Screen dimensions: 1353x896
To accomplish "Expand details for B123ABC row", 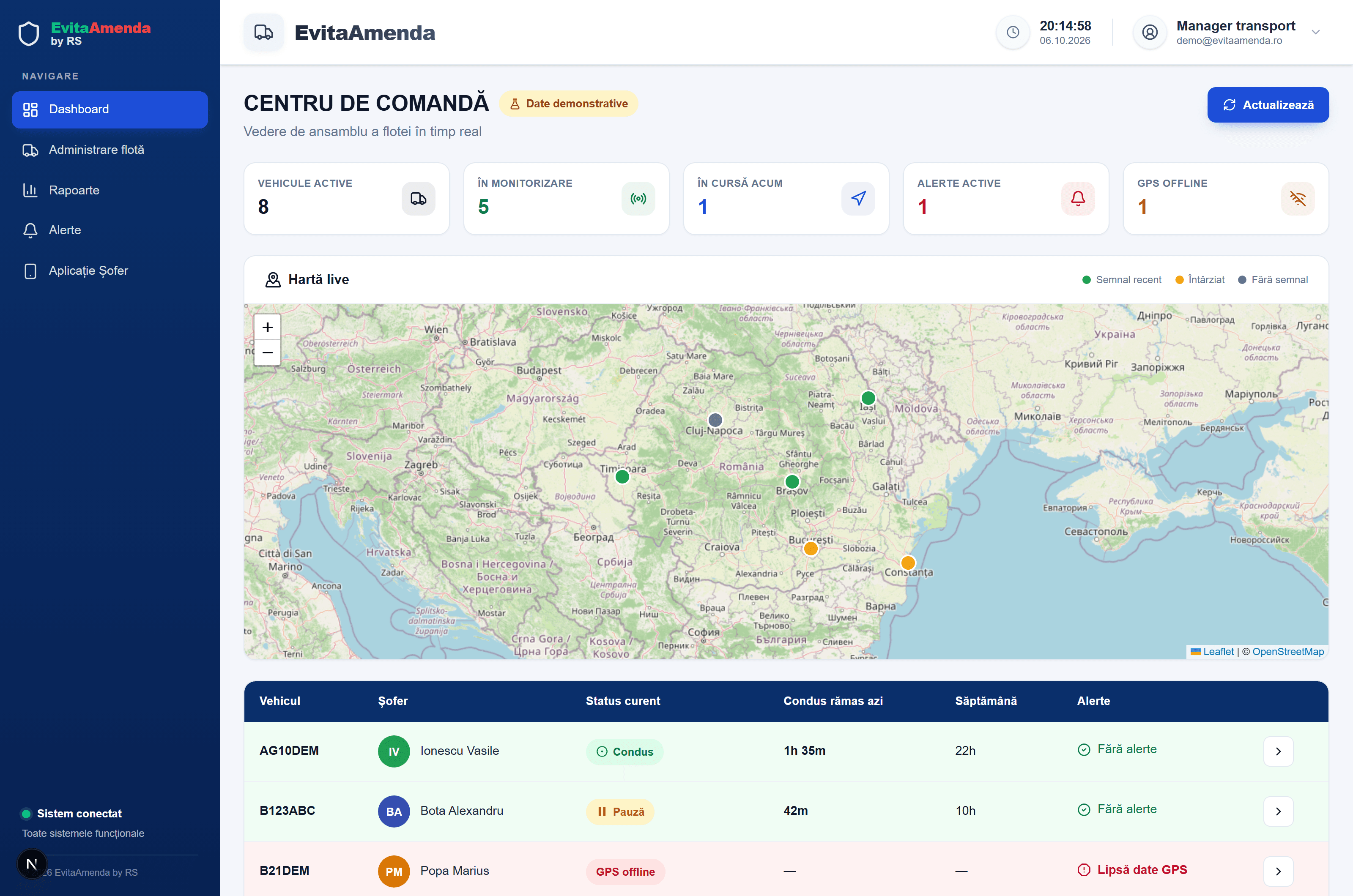I will click(1278, 811).
